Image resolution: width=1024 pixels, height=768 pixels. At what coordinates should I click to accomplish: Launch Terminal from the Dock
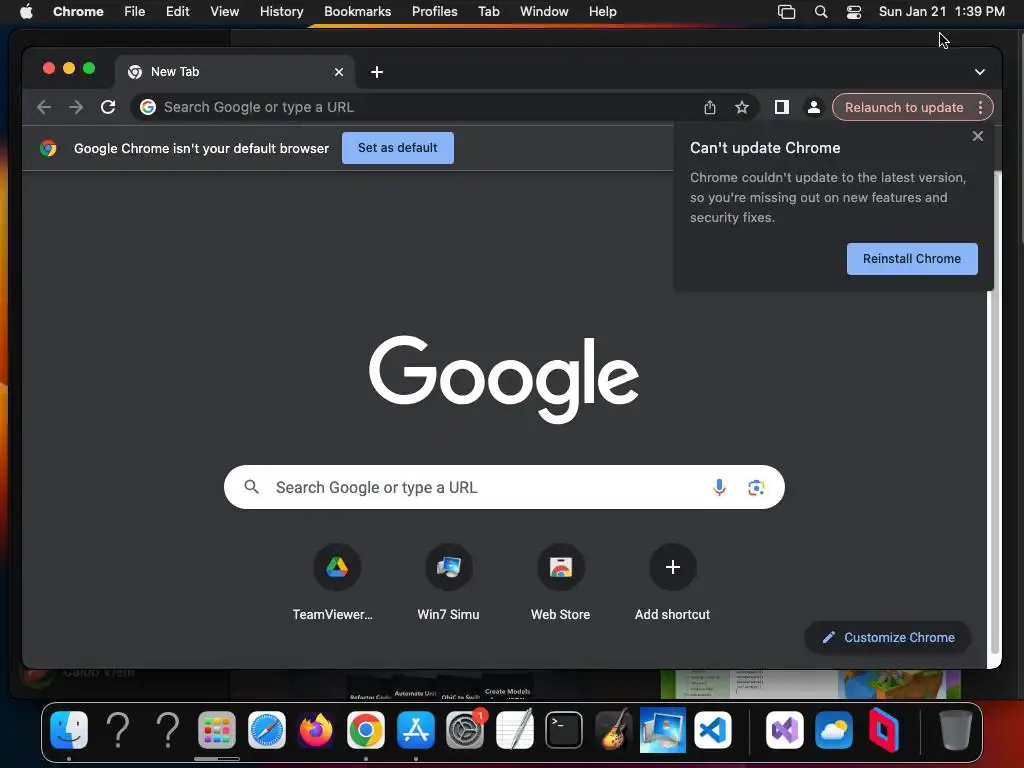[x=564, y=730]
